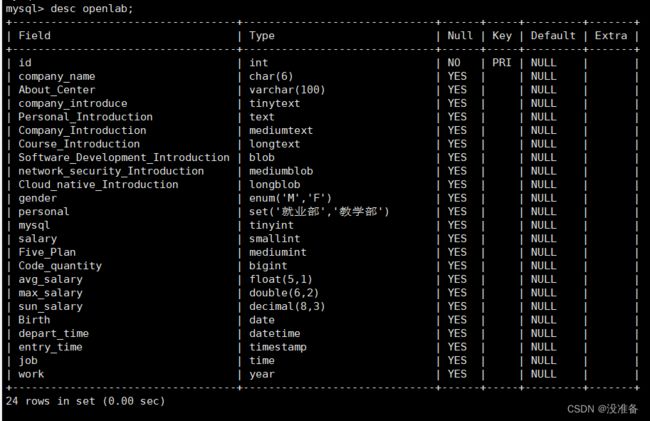Select the year type for work field
The width and height of the screenshot is (650, 421).
pos(262,374)
